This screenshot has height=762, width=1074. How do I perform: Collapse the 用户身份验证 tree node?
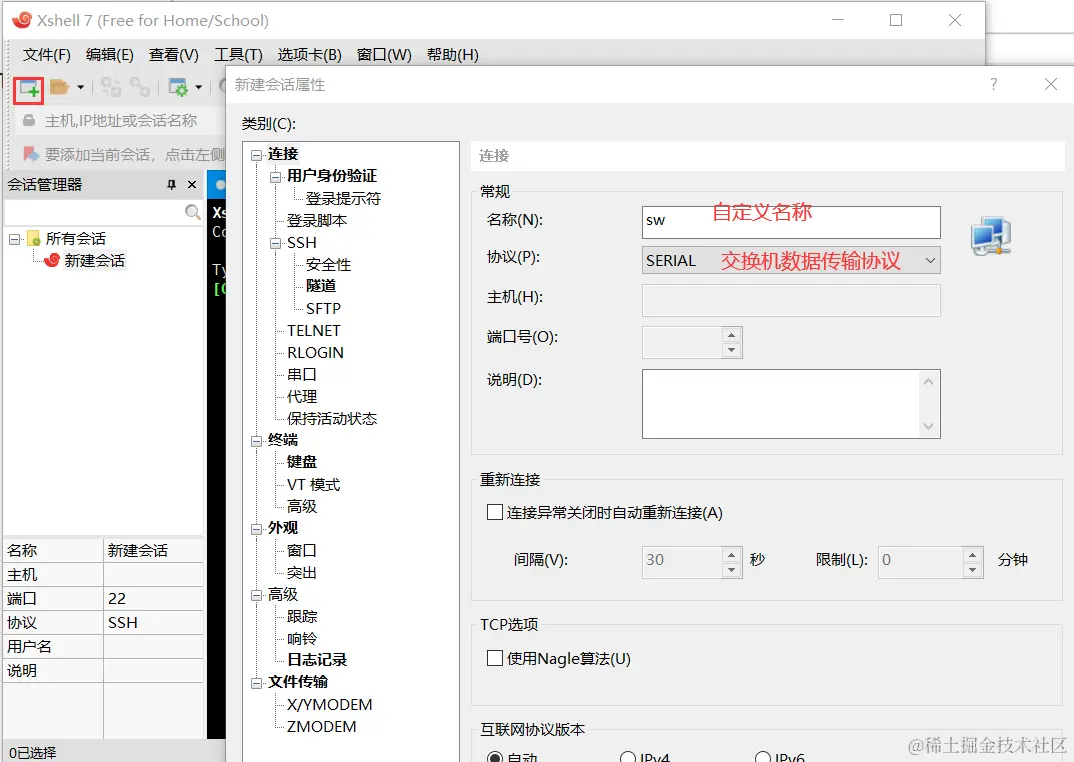tap(275, 177)
